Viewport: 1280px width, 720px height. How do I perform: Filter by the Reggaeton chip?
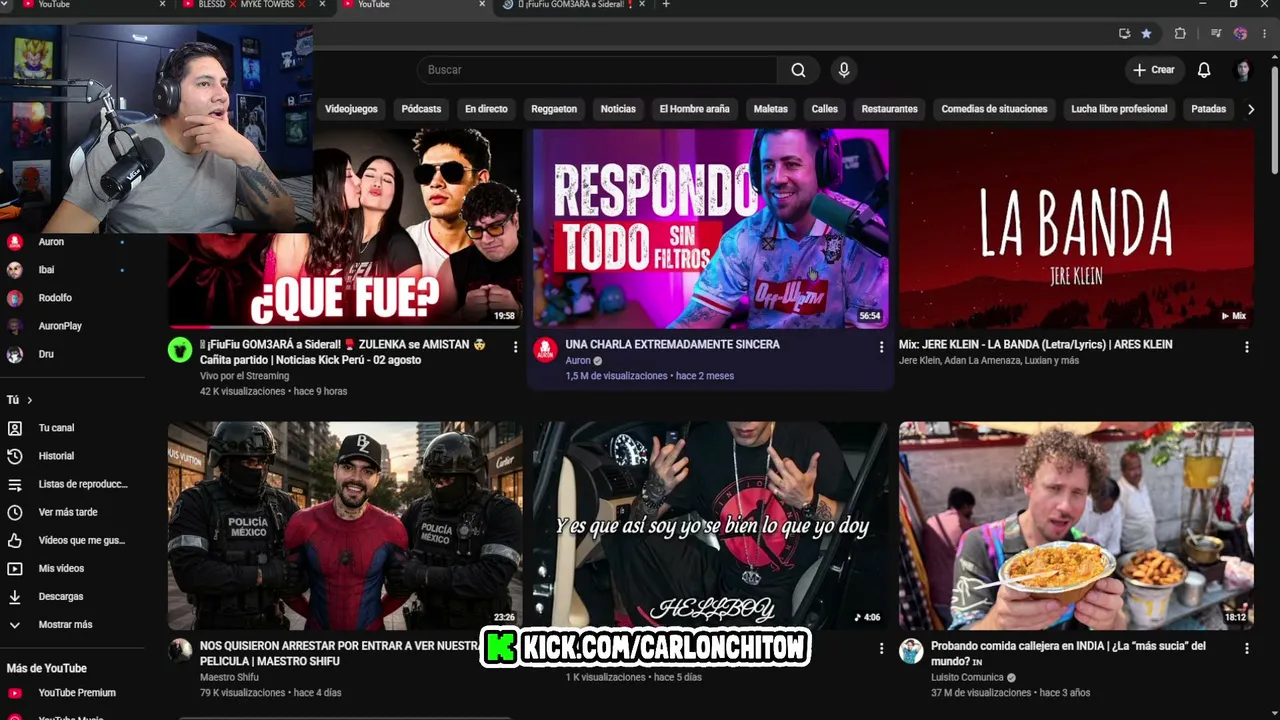554,109
